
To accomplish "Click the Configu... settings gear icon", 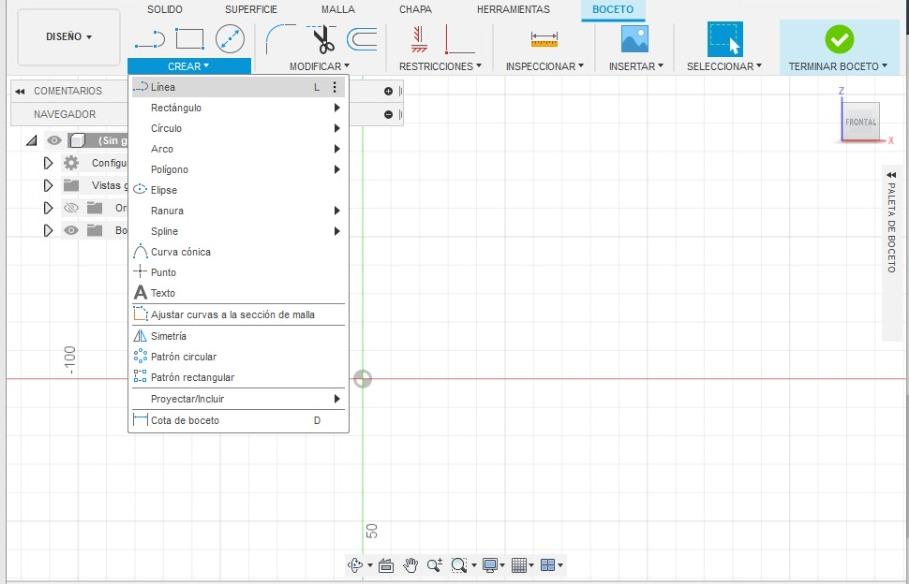I will [x=71, y=163].
